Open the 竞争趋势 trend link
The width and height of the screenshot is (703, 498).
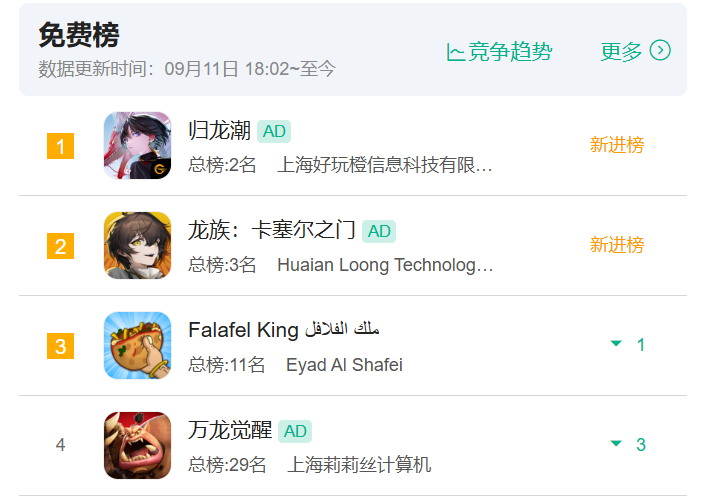[x=499, y=52]
